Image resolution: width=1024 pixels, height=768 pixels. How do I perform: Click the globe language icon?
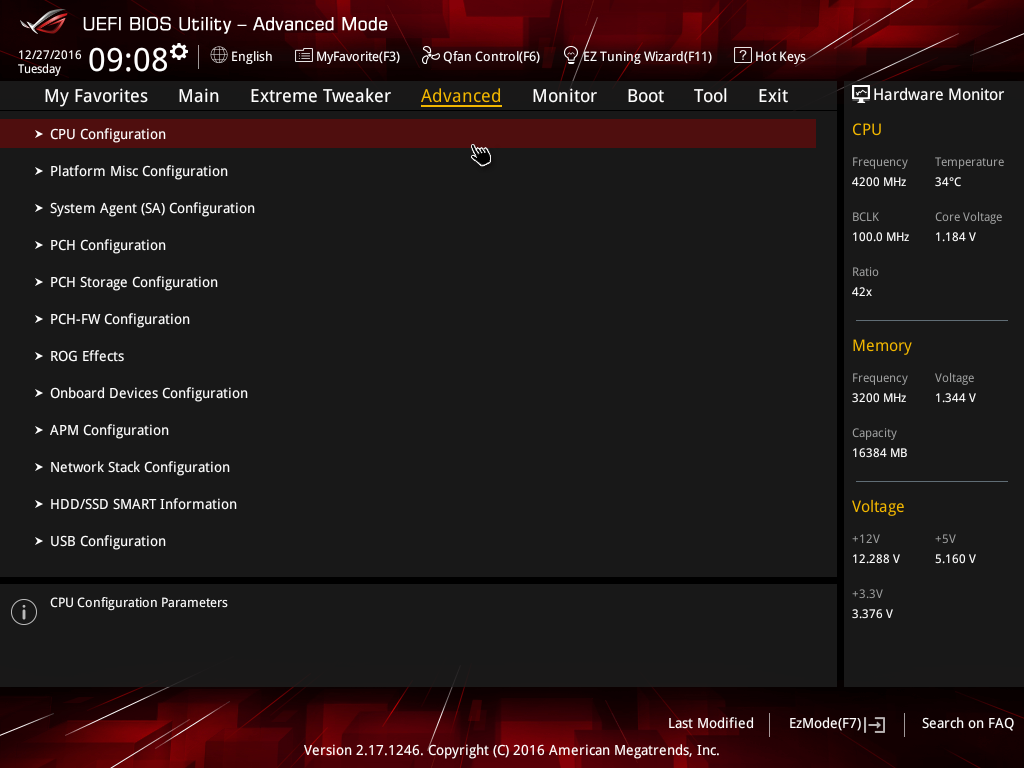point(219,56)
